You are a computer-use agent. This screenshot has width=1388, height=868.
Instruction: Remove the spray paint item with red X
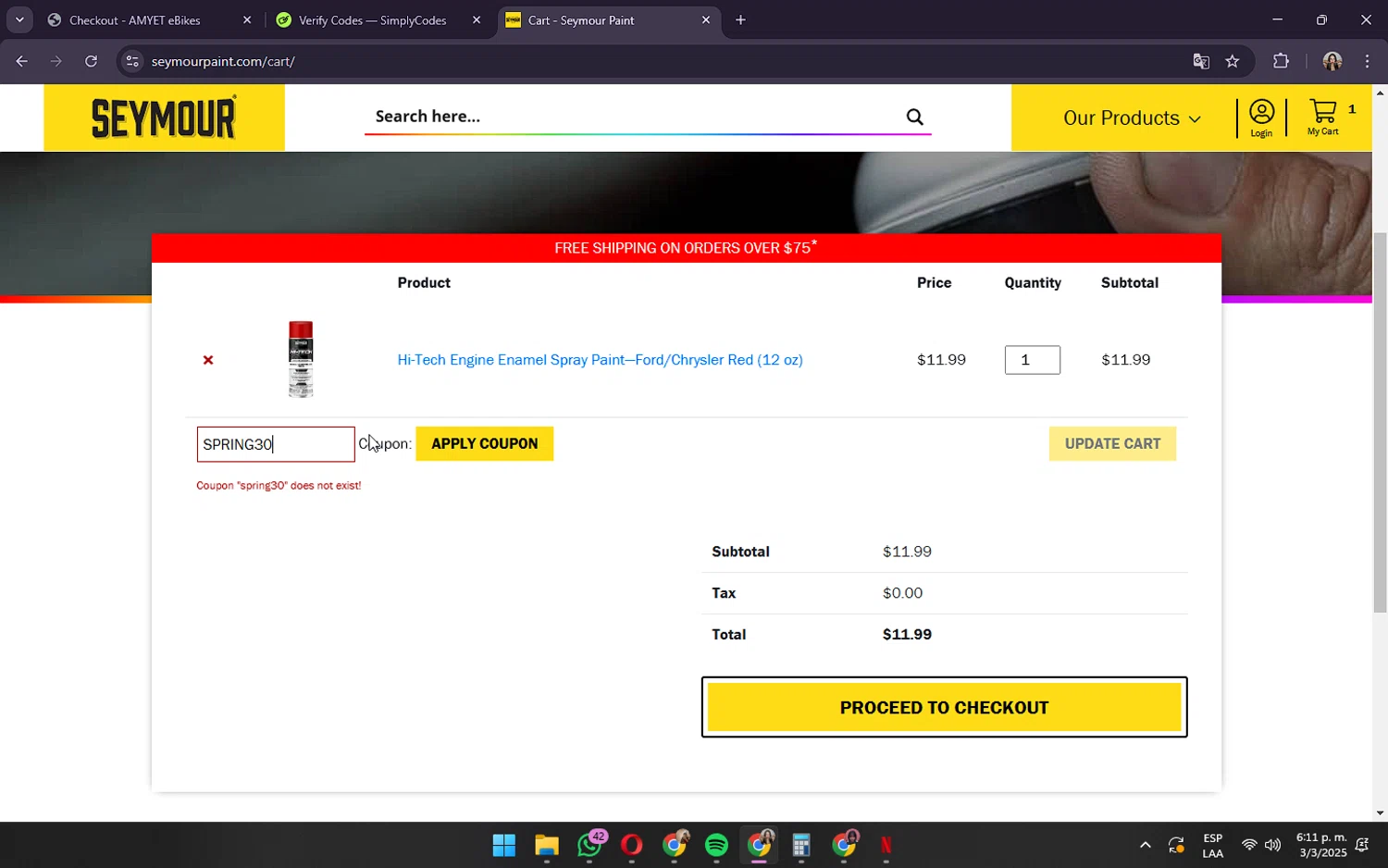click(208, 360)
